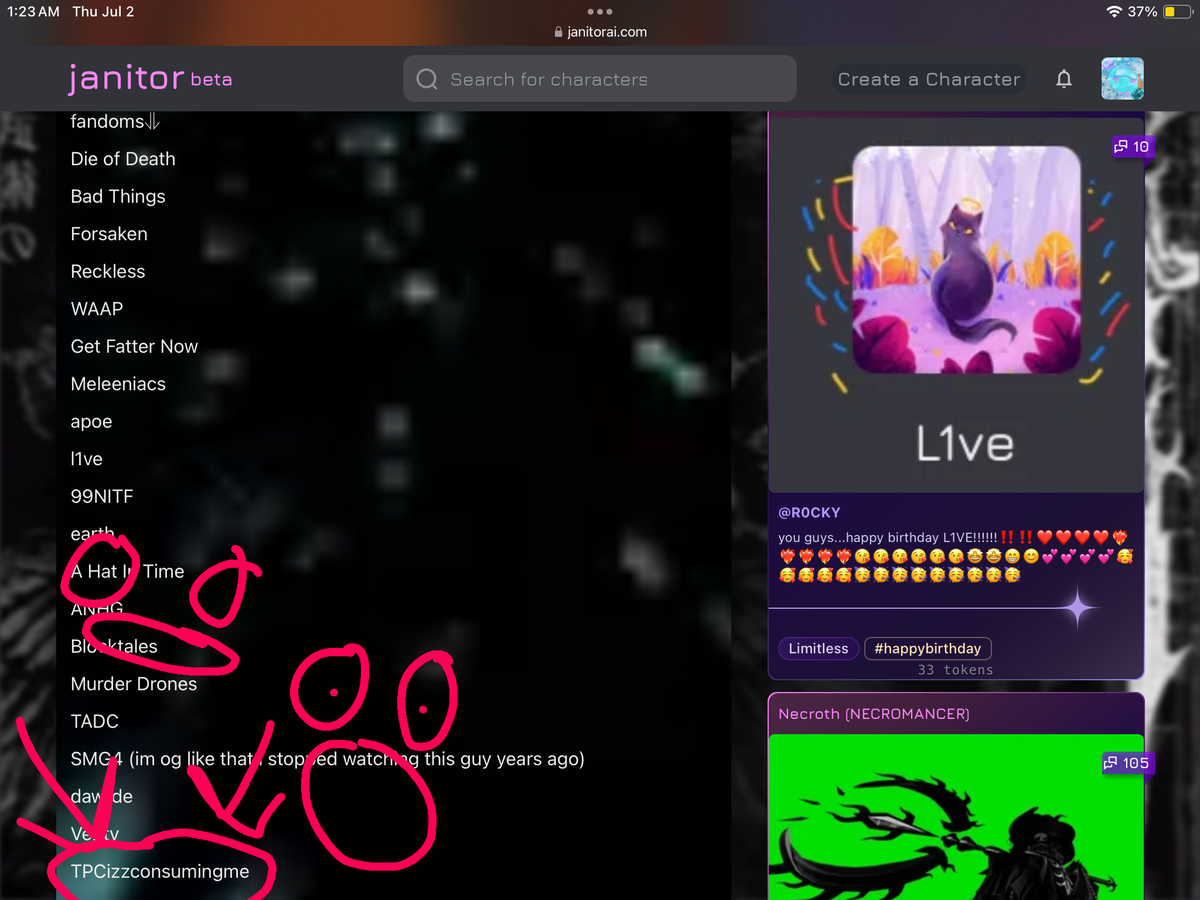
Task: Tap the three-dot multitasking menu
Action: click(600, 12)
